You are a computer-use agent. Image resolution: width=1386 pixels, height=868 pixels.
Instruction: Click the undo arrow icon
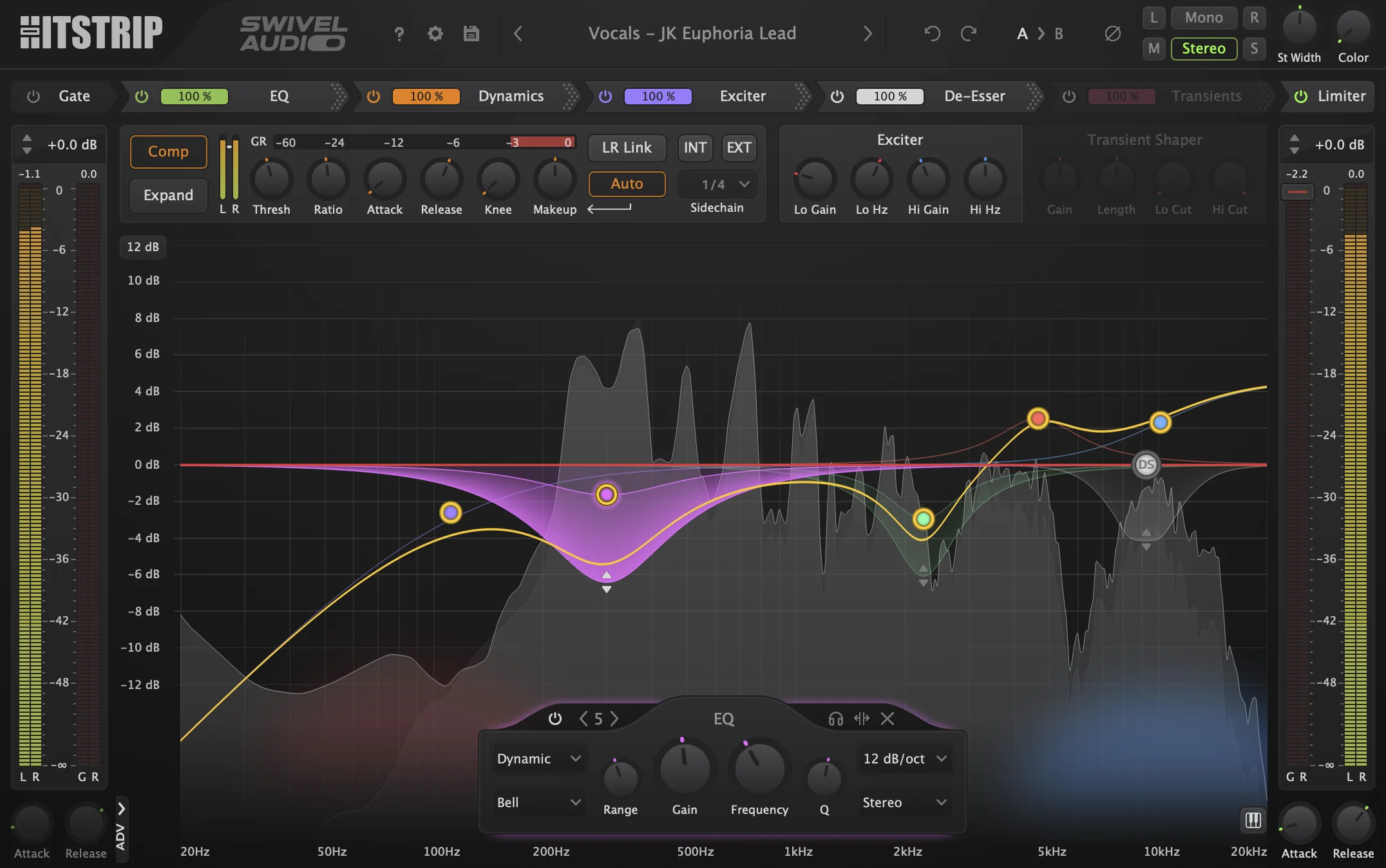click(932, 34)
